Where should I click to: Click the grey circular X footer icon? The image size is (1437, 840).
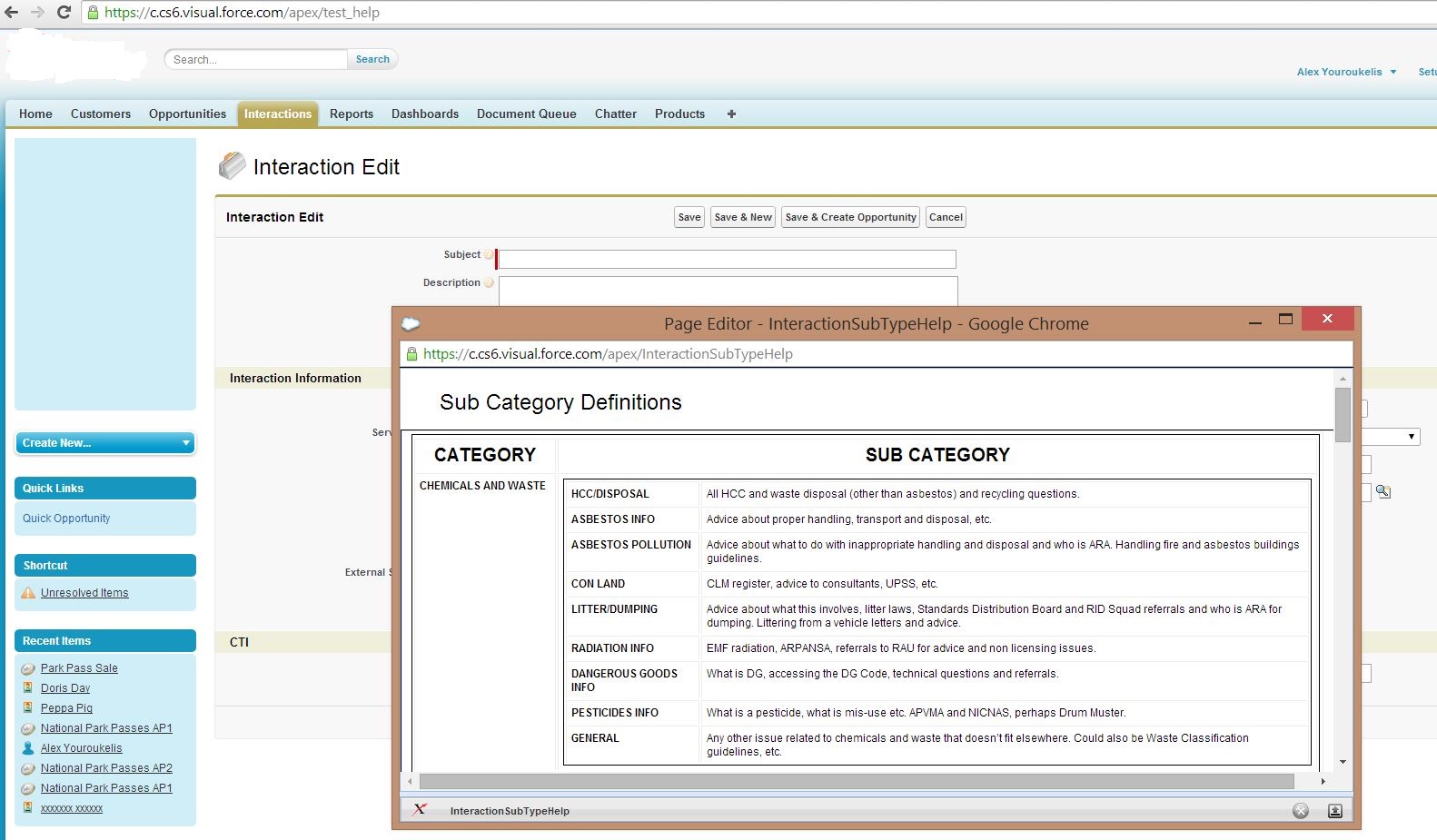tap(1301, 811)
